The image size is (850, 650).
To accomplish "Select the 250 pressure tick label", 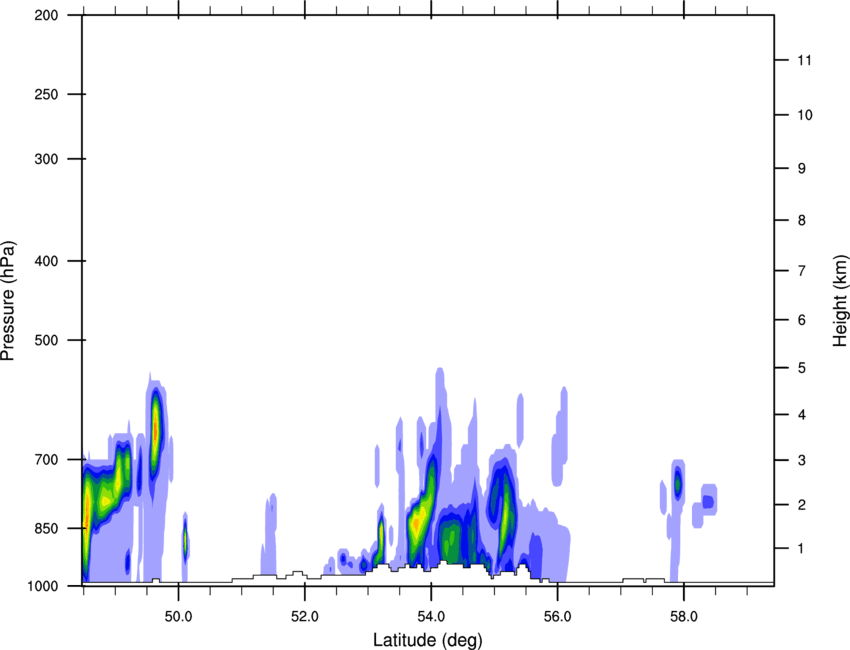I will [44, 94].
